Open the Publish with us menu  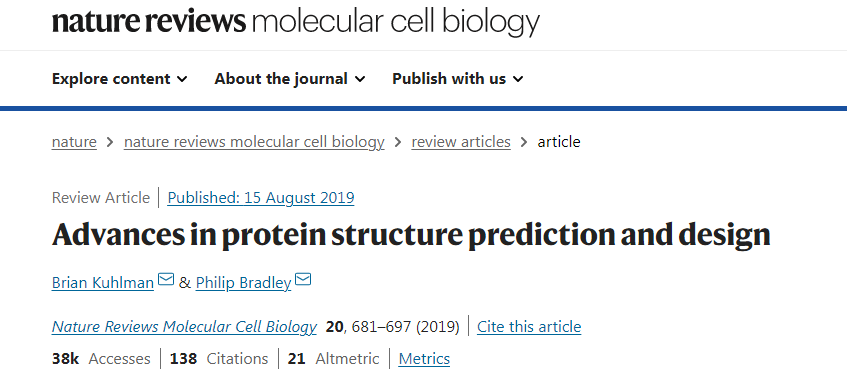(x=458, y=79)
